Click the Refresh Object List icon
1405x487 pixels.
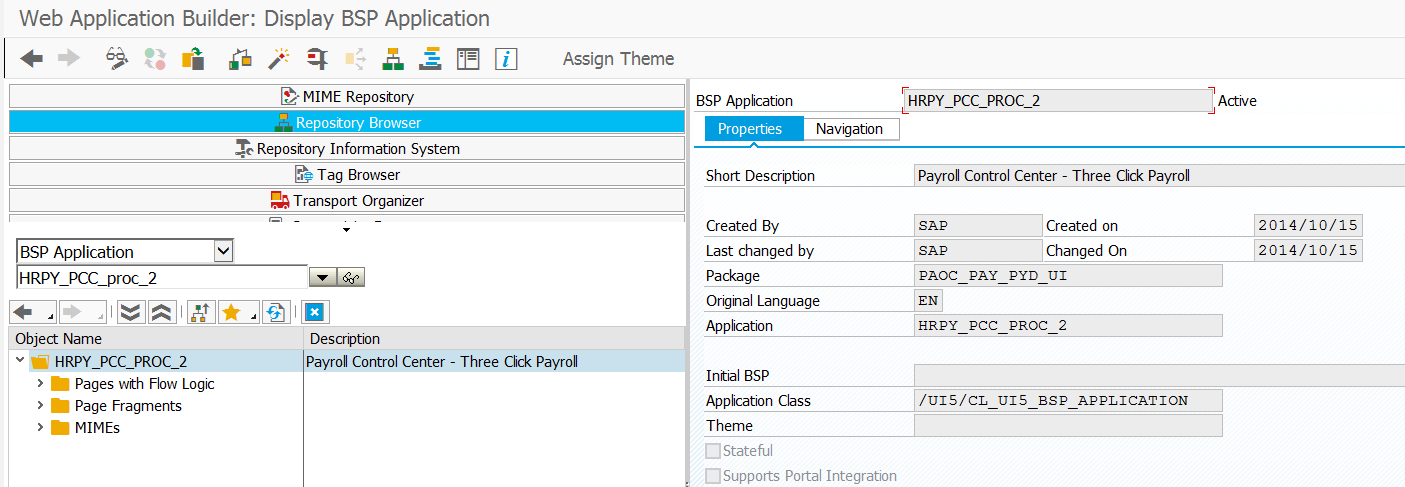[277, 312]
